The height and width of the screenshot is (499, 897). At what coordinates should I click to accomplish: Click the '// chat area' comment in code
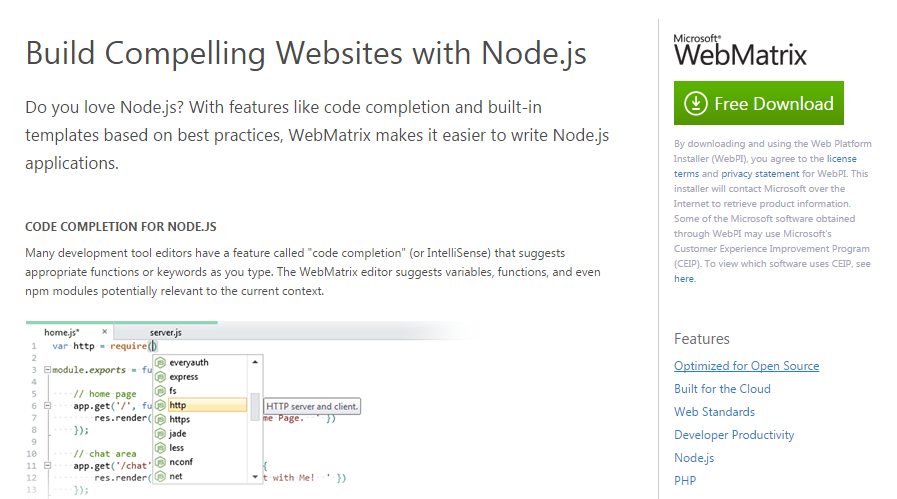105,454
